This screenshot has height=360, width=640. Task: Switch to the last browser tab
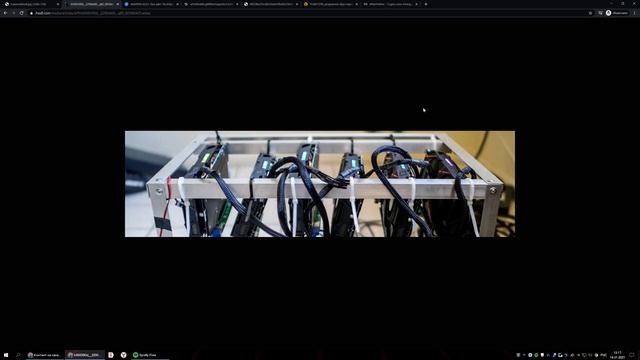pos(391,4)
